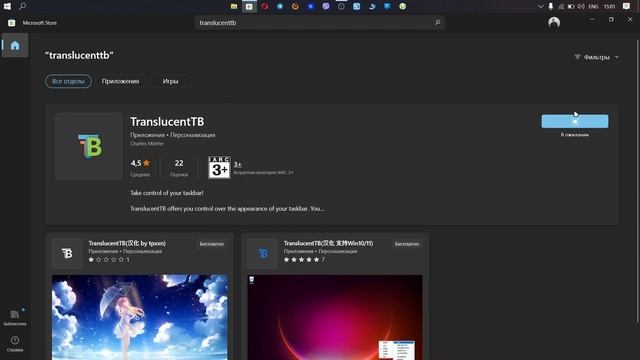This screenshot has height=360, width=640.
Task: Click the clock in the system tray
Action: click(x=609, y=7)
